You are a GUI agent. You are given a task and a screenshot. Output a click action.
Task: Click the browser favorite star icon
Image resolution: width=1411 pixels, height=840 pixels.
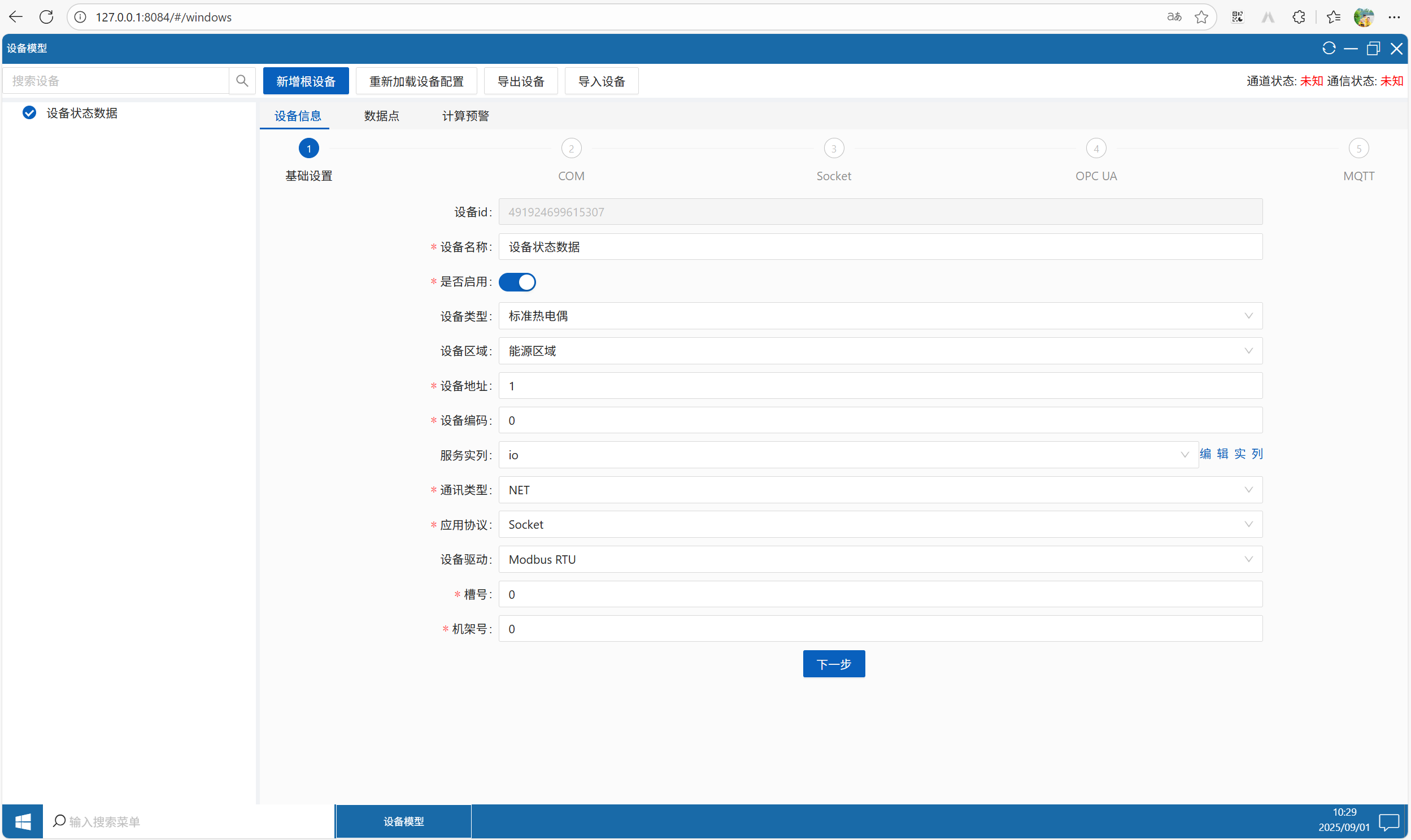(x=1201, y=17)
